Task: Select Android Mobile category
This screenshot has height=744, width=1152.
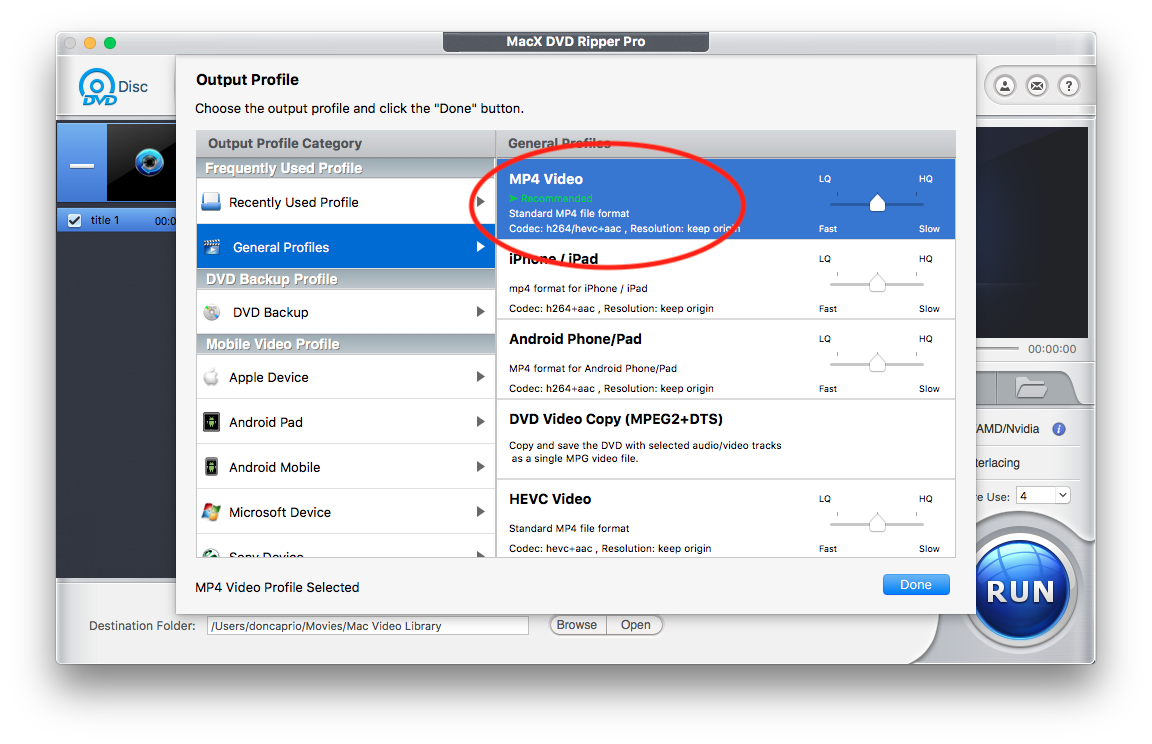Action: coord(346,466)
